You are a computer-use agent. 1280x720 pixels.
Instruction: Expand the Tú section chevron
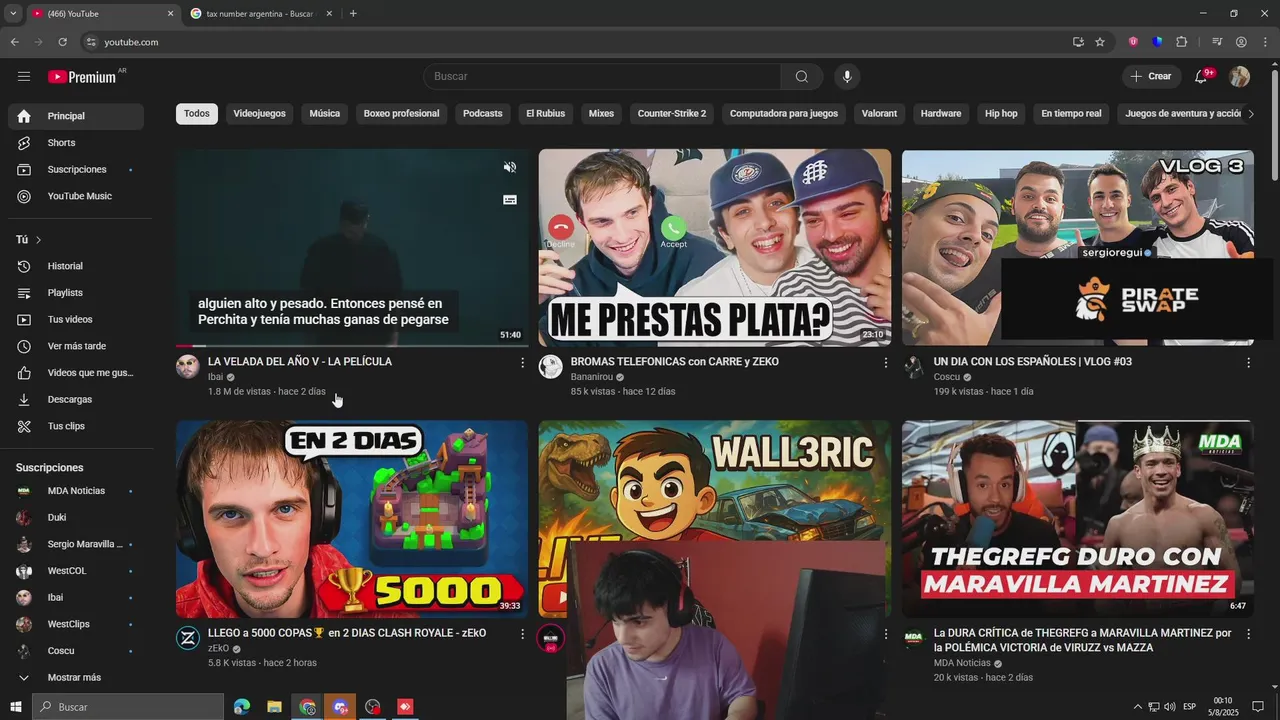[x=38, y=240]
